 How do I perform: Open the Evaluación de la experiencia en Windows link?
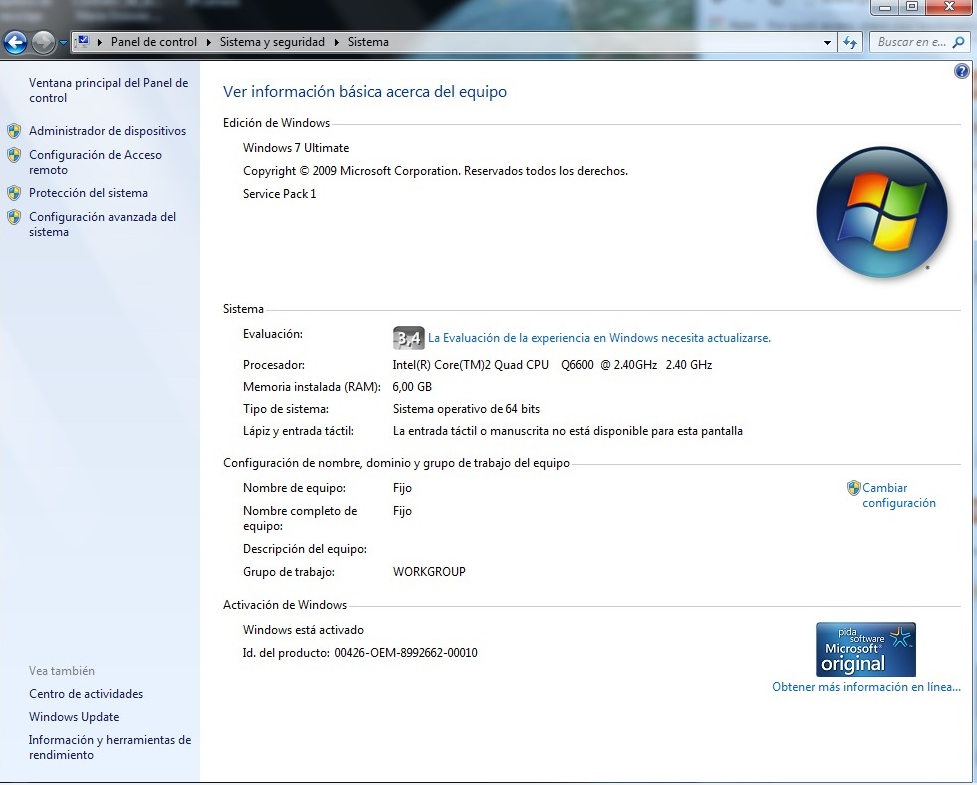[x=599, y=338]
